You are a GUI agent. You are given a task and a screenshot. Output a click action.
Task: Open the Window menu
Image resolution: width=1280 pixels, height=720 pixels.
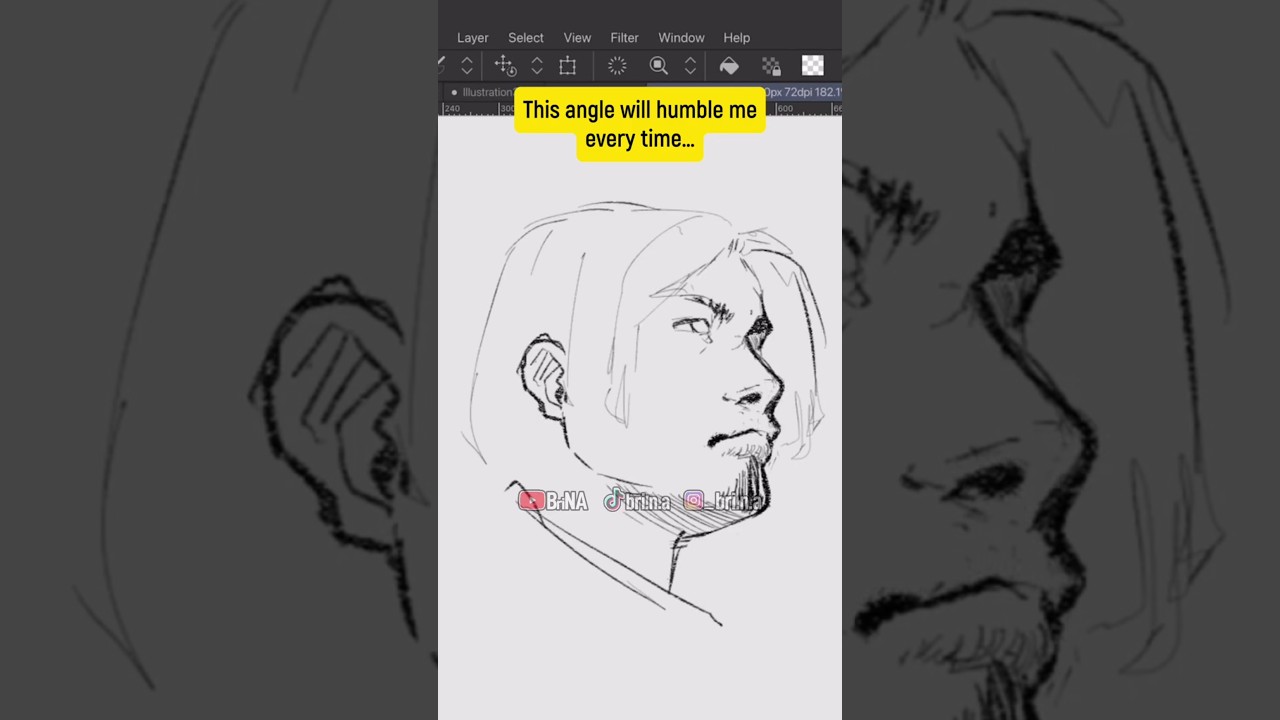point(681,38)
